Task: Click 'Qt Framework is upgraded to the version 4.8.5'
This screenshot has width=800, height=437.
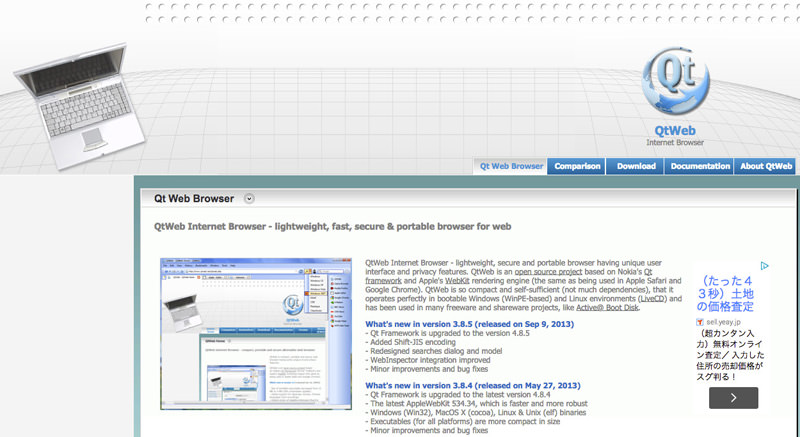Action: [447, 333]
